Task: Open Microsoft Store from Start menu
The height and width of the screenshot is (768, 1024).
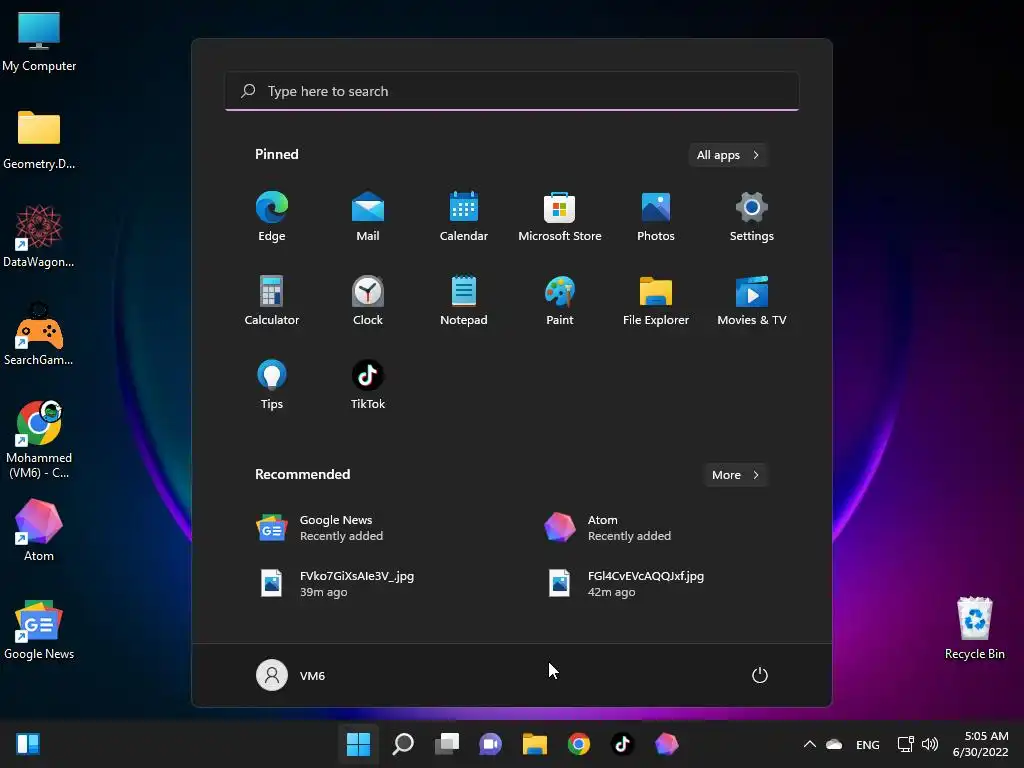Action: pyautogui.click(x=560, y=216)
